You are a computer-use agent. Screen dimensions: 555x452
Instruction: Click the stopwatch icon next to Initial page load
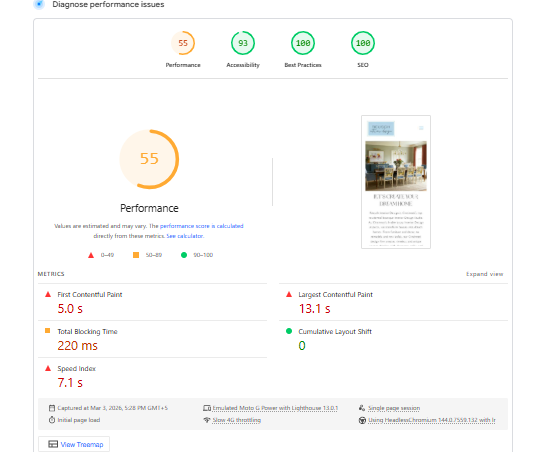(52, 420)
